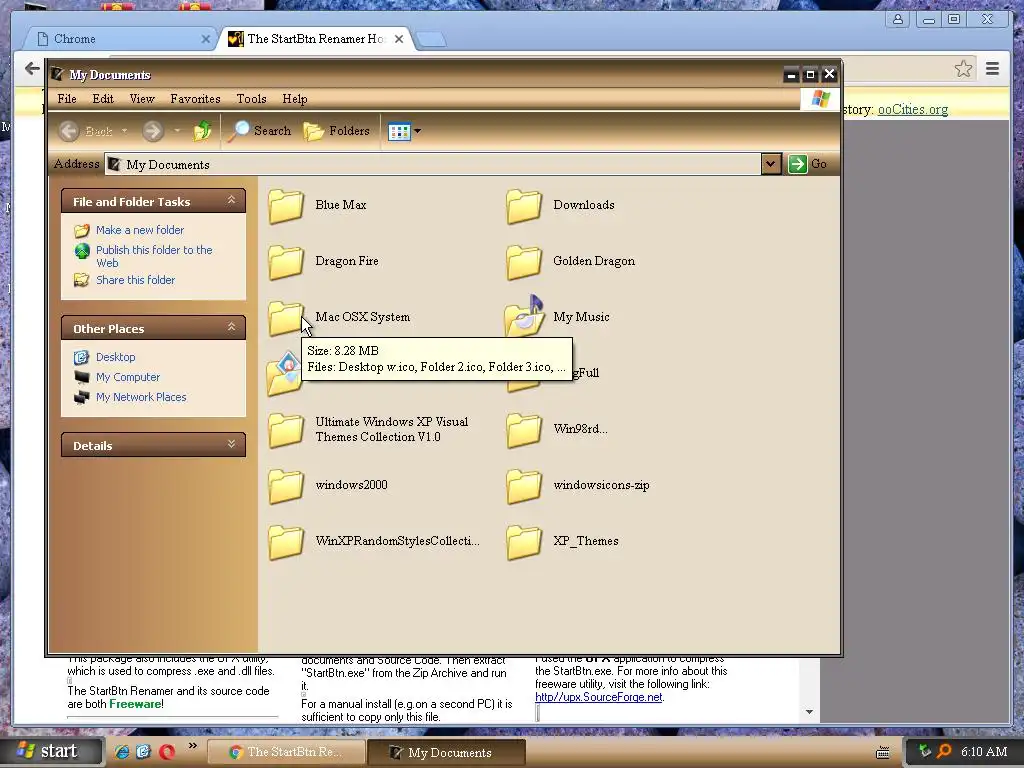
Task: Collapse the Other Places panel
Action: 231,327
